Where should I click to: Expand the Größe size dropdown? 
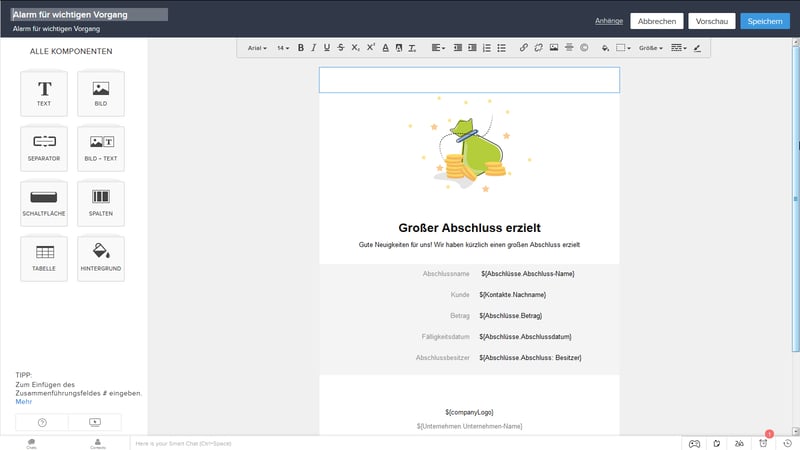650,47
